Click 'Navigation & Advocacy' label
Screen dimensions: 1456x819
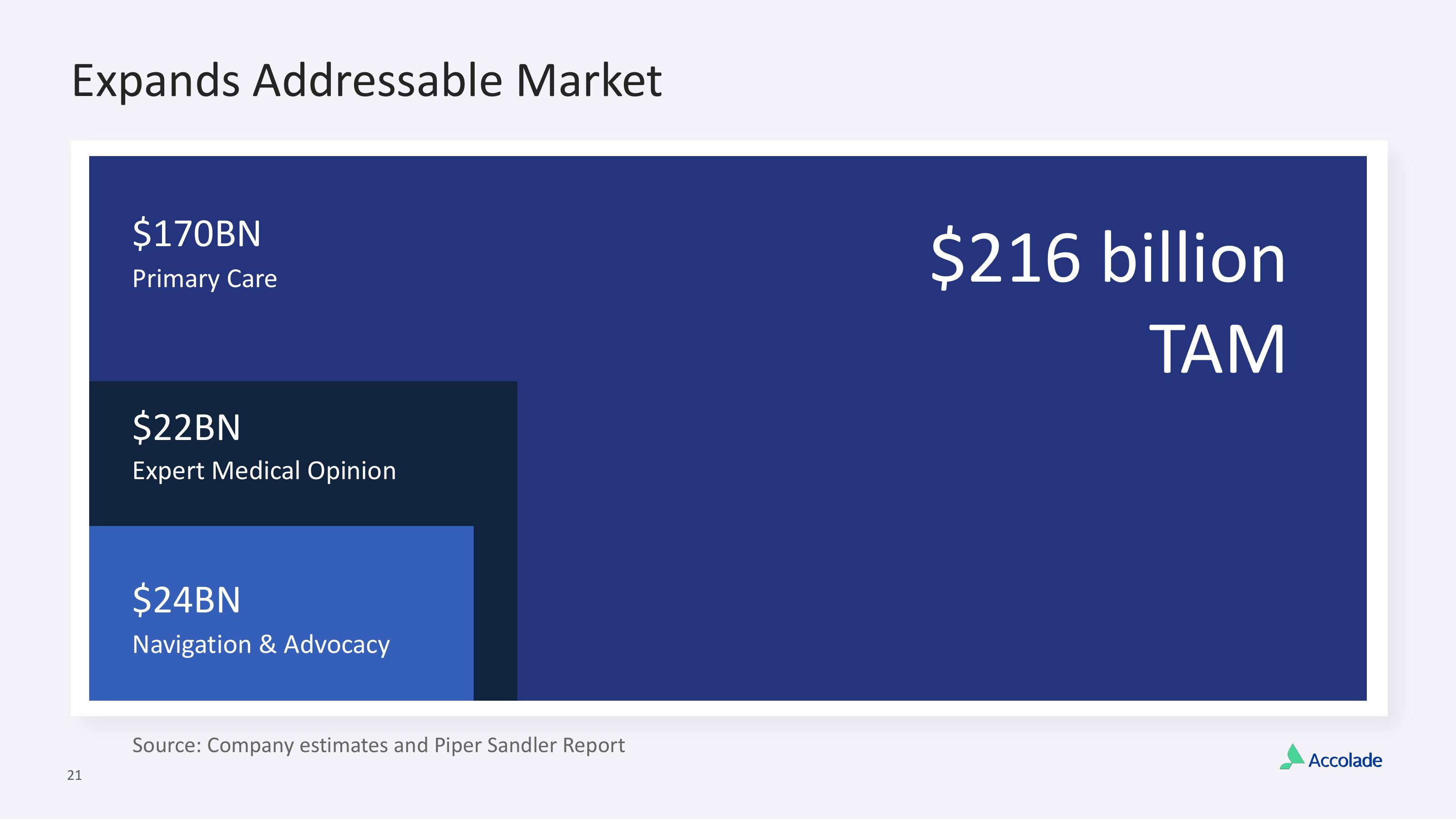[261, 644]
